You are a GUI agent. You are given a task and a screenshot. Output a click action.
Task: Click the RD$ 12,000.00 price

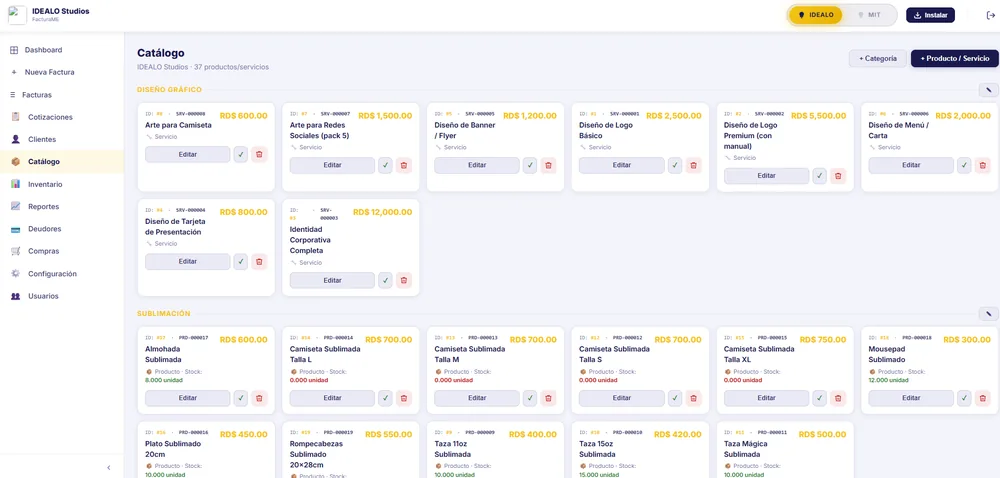pos(383,212)
